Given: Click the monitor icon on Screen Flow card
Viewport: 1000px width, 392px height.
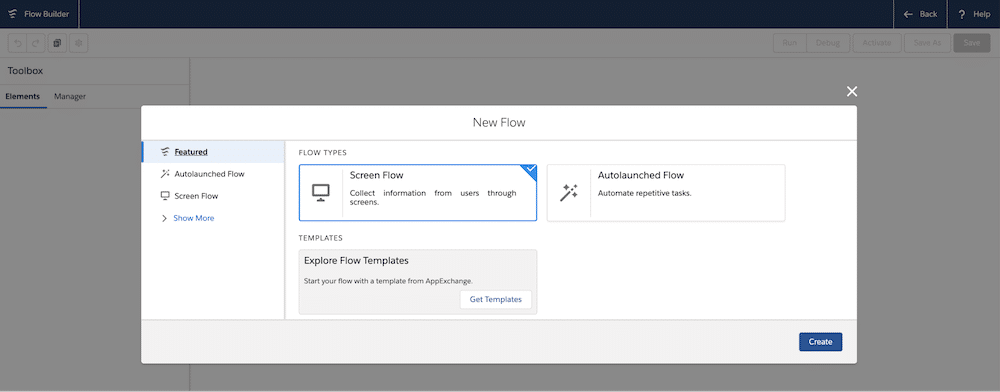Looking at the screenshot, I should [x=321, y=192].
